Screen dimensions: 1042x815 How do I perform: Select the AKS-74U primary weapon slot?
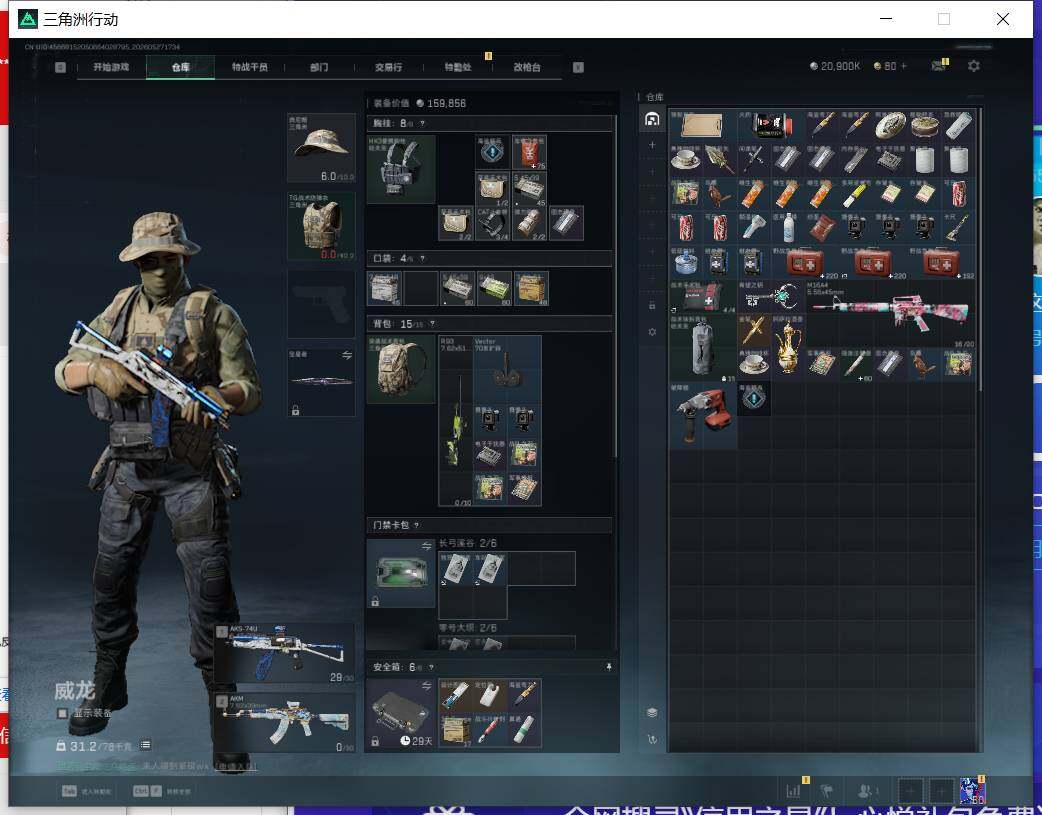click(284, 653)
